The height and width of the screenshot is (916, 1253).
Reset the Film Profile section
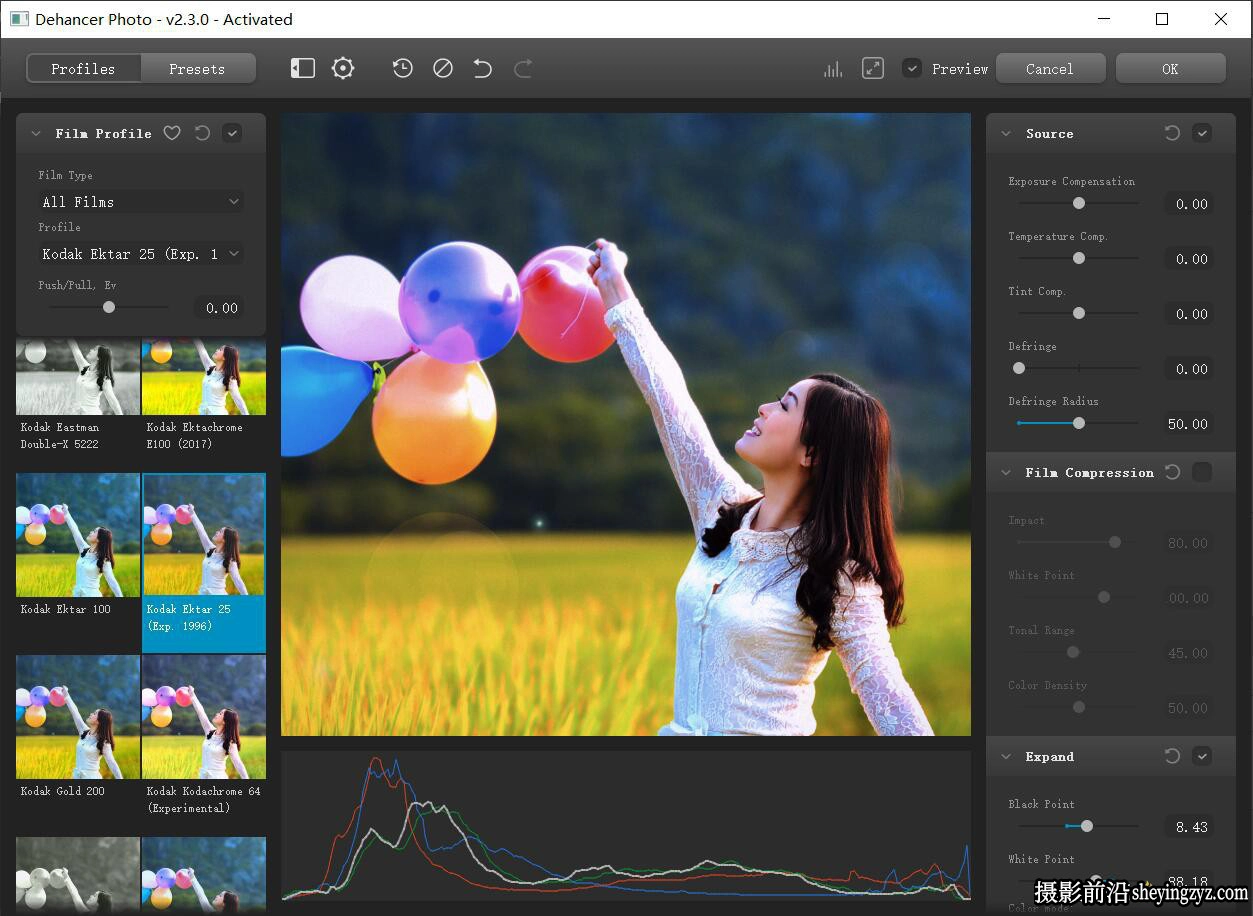click(x=202, y=133)
